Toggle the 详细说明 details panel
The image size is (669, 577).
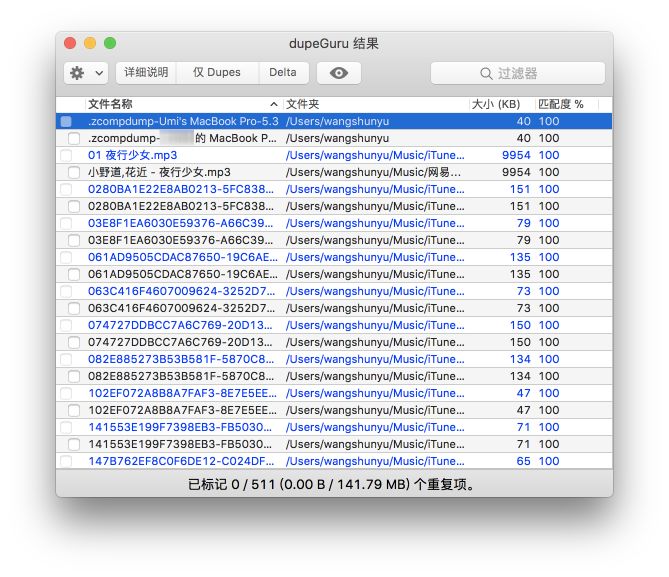click(x=146, y=73)
